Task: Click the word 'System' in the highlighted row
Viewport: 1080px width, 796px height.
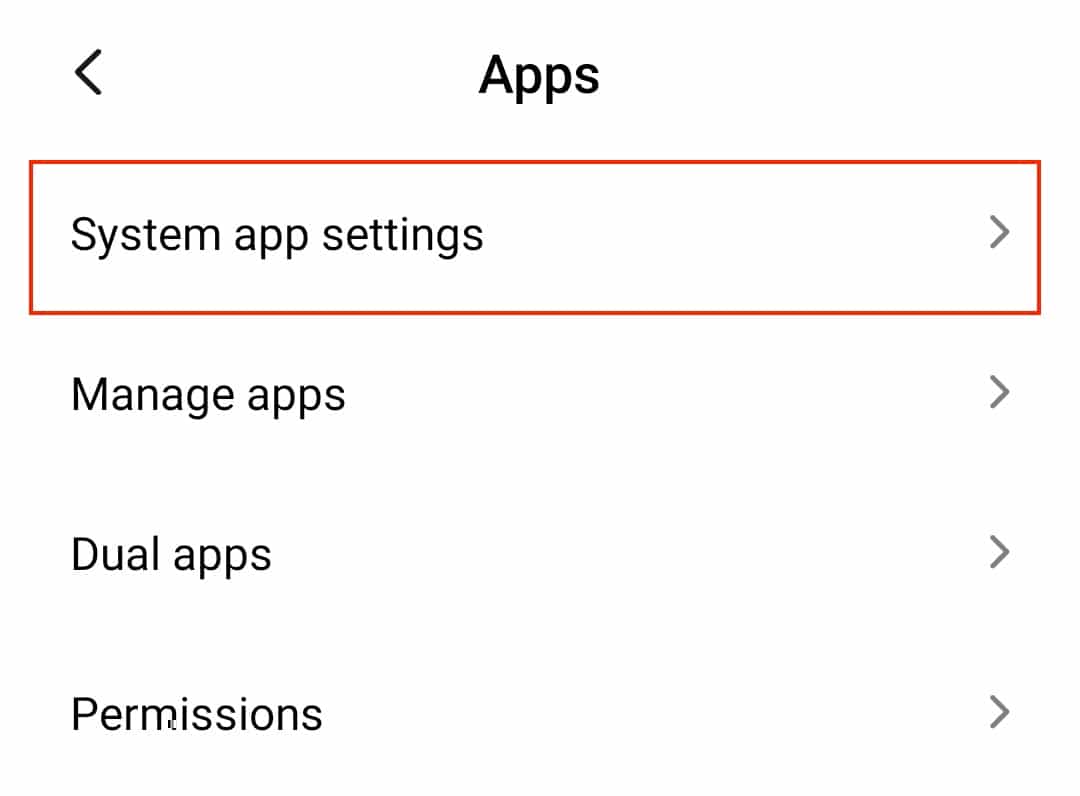Action: coord(145,237)
